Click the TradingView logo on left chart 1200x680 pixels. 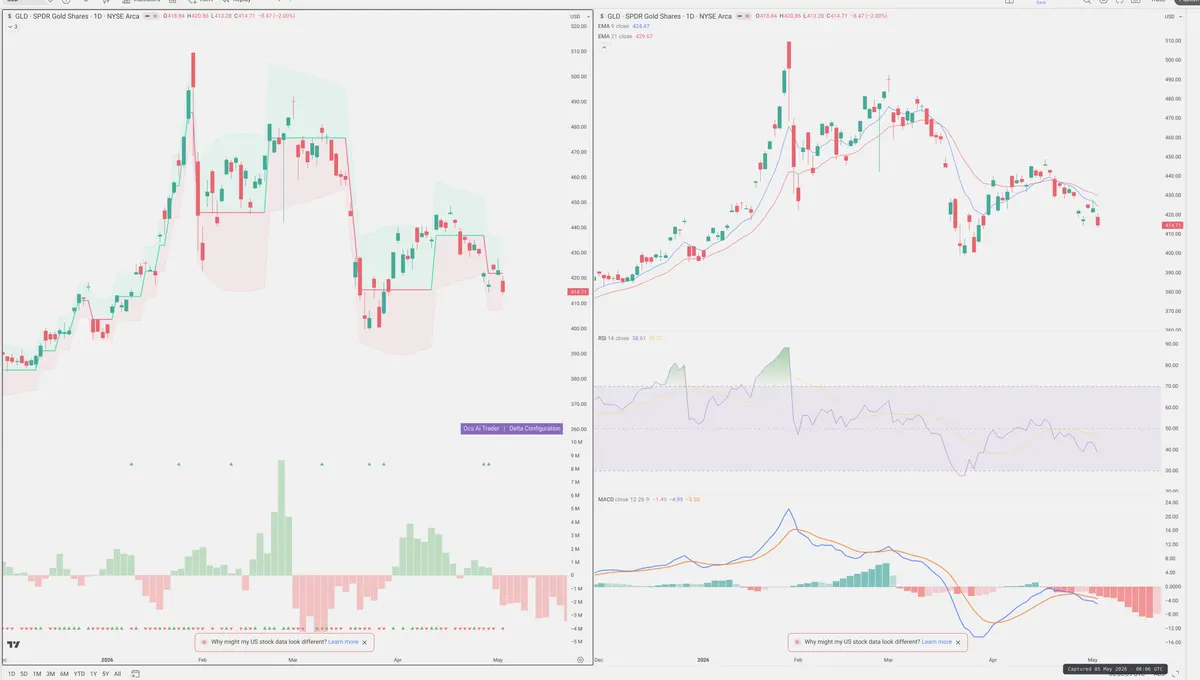(14, 646)
